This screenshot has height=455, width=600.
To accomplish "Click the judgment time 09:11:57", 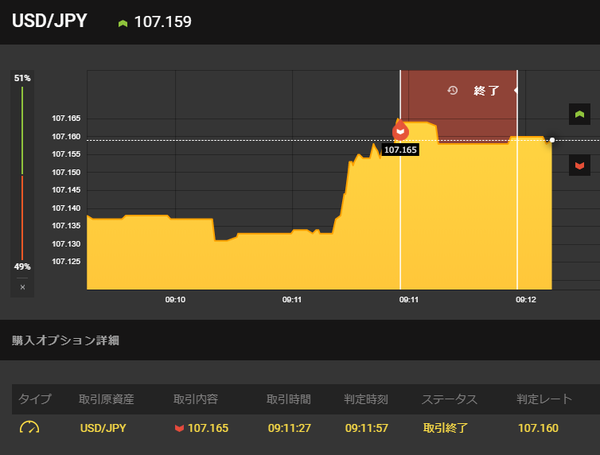I will [367, 428].
